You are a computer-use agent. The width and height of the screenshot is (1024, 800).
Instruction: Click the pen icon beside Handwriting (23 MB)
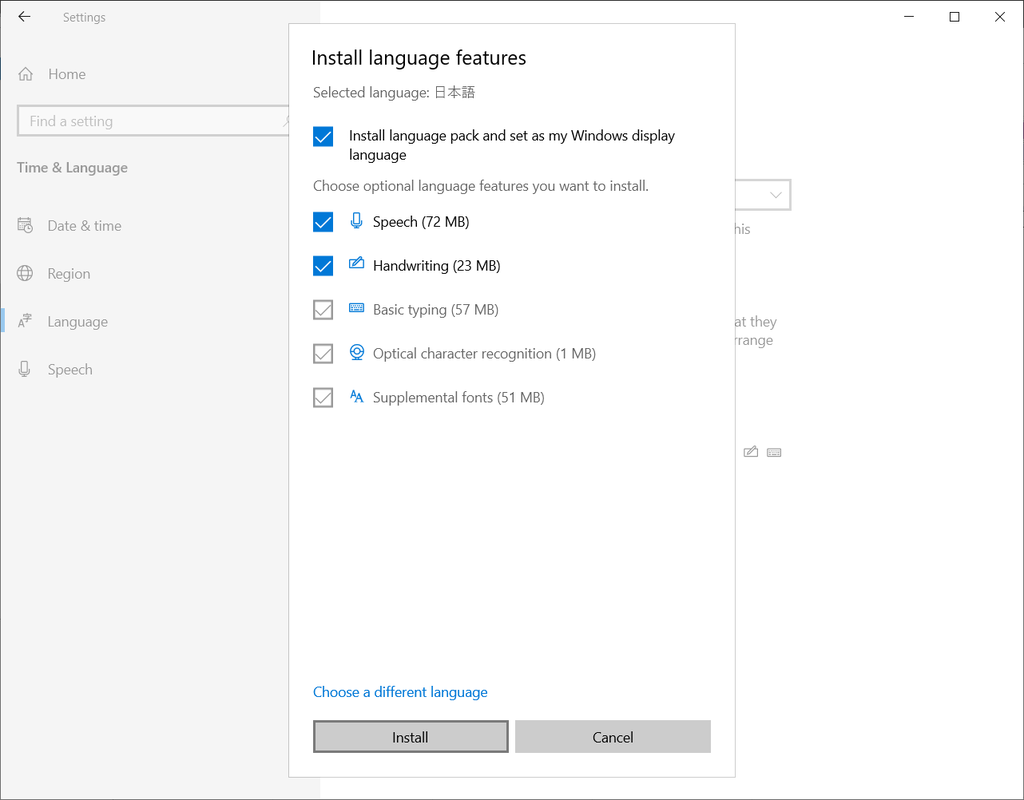pyautogui.click(x=357, y=263)
